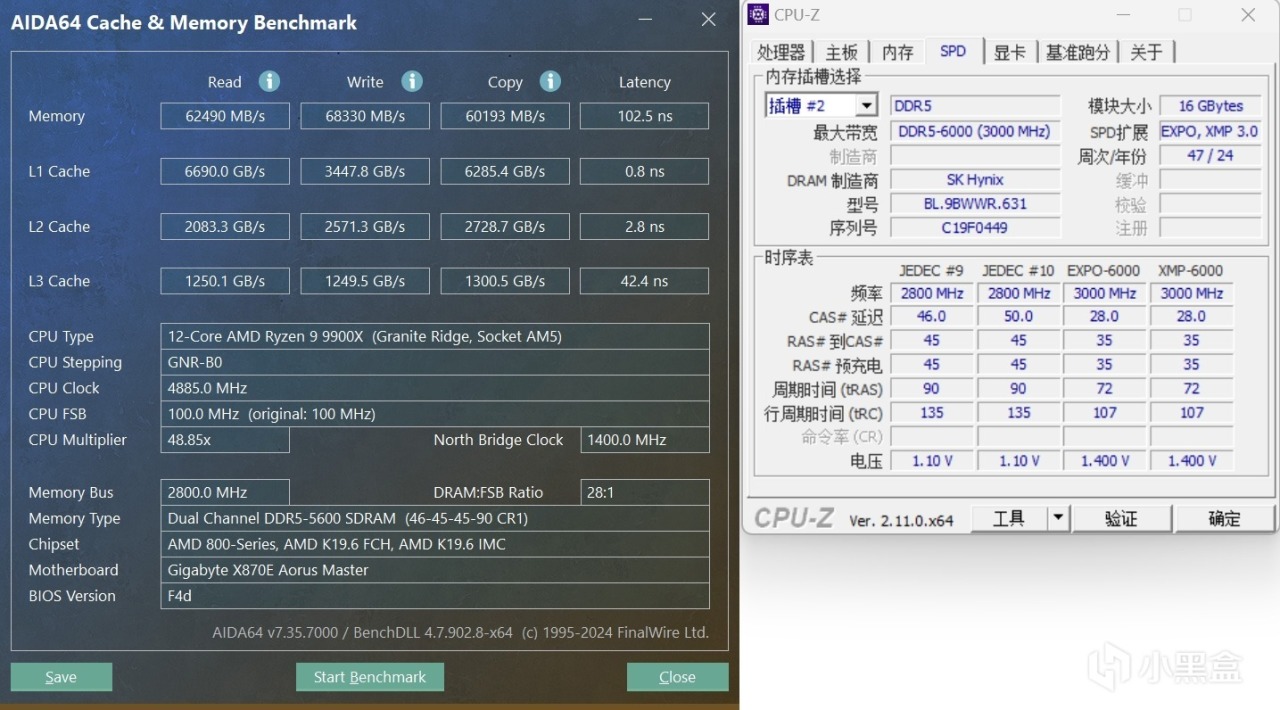Click the Close button in AIDA64
This screenshot has height=710, width=1280.
tap(677, 677)
